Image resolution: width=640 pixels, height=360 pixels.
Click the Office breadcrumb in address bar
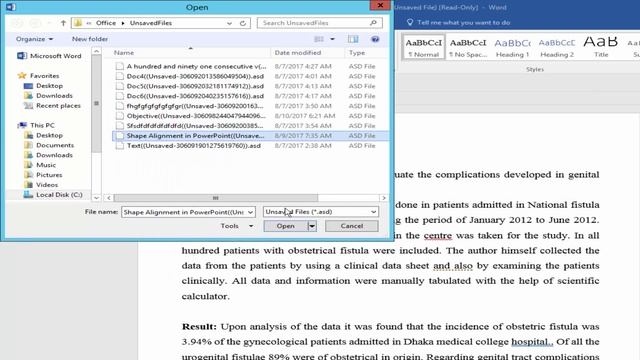pos(106,23)
